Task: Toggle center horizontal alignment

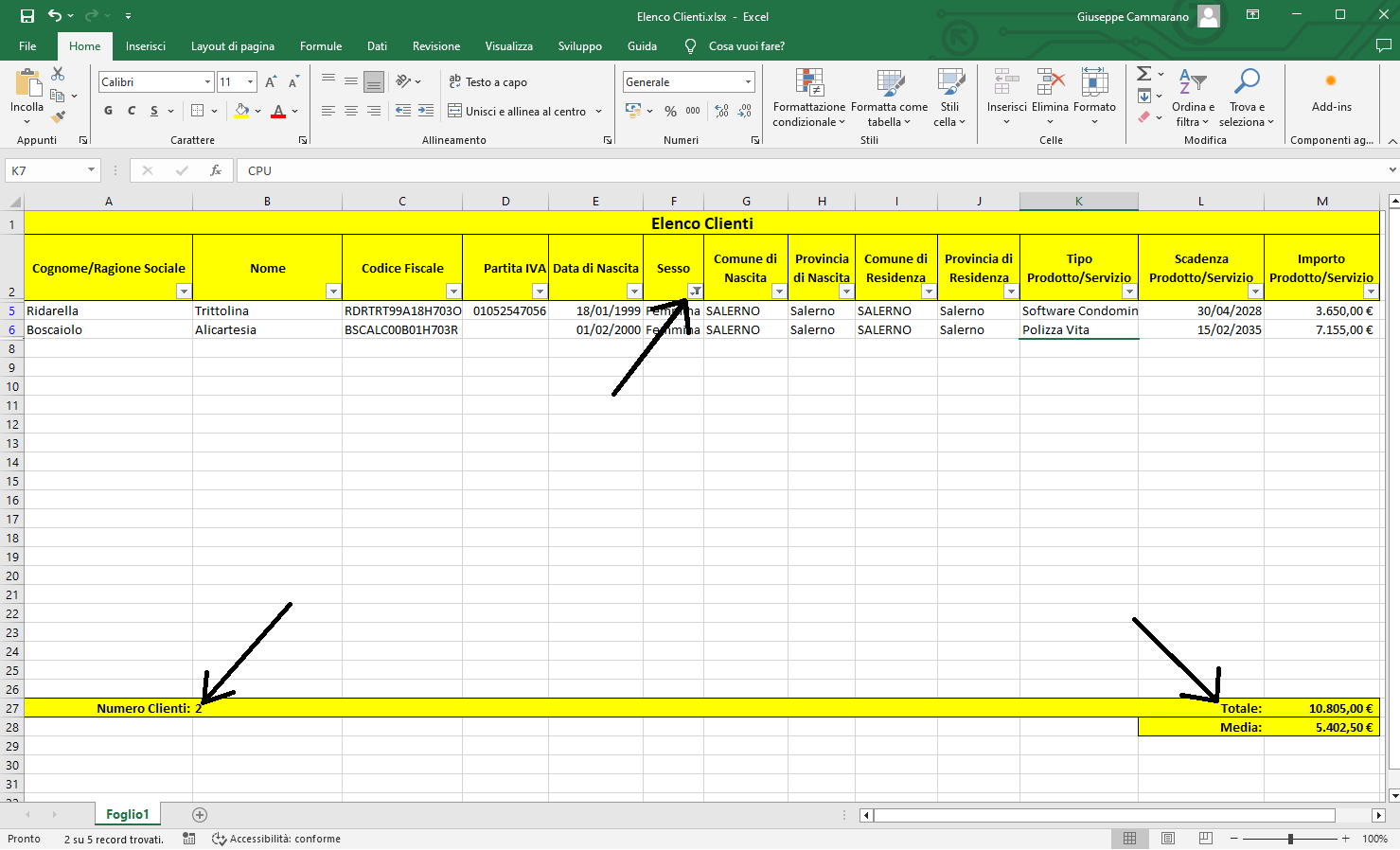Action: (351, 111)
